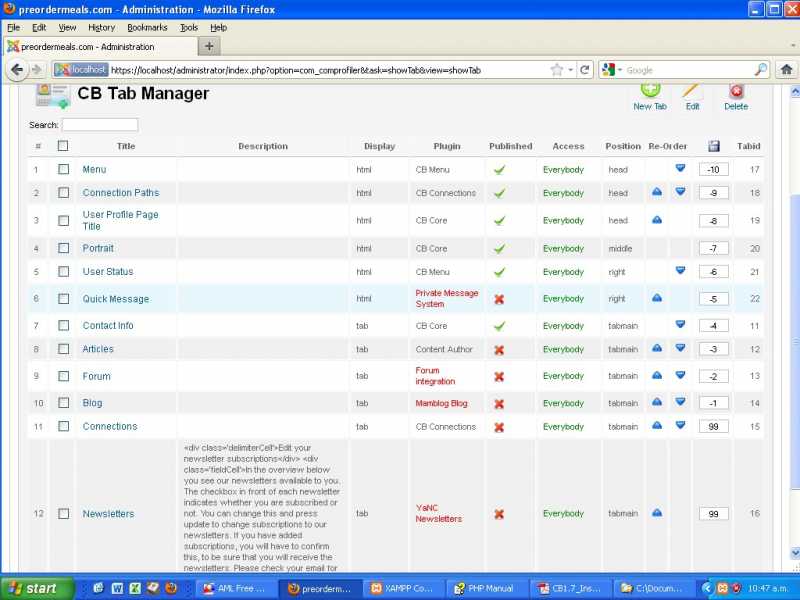800x600 pixels.
Task: Bookmark this page with the star icon
Action: [557, 69]
